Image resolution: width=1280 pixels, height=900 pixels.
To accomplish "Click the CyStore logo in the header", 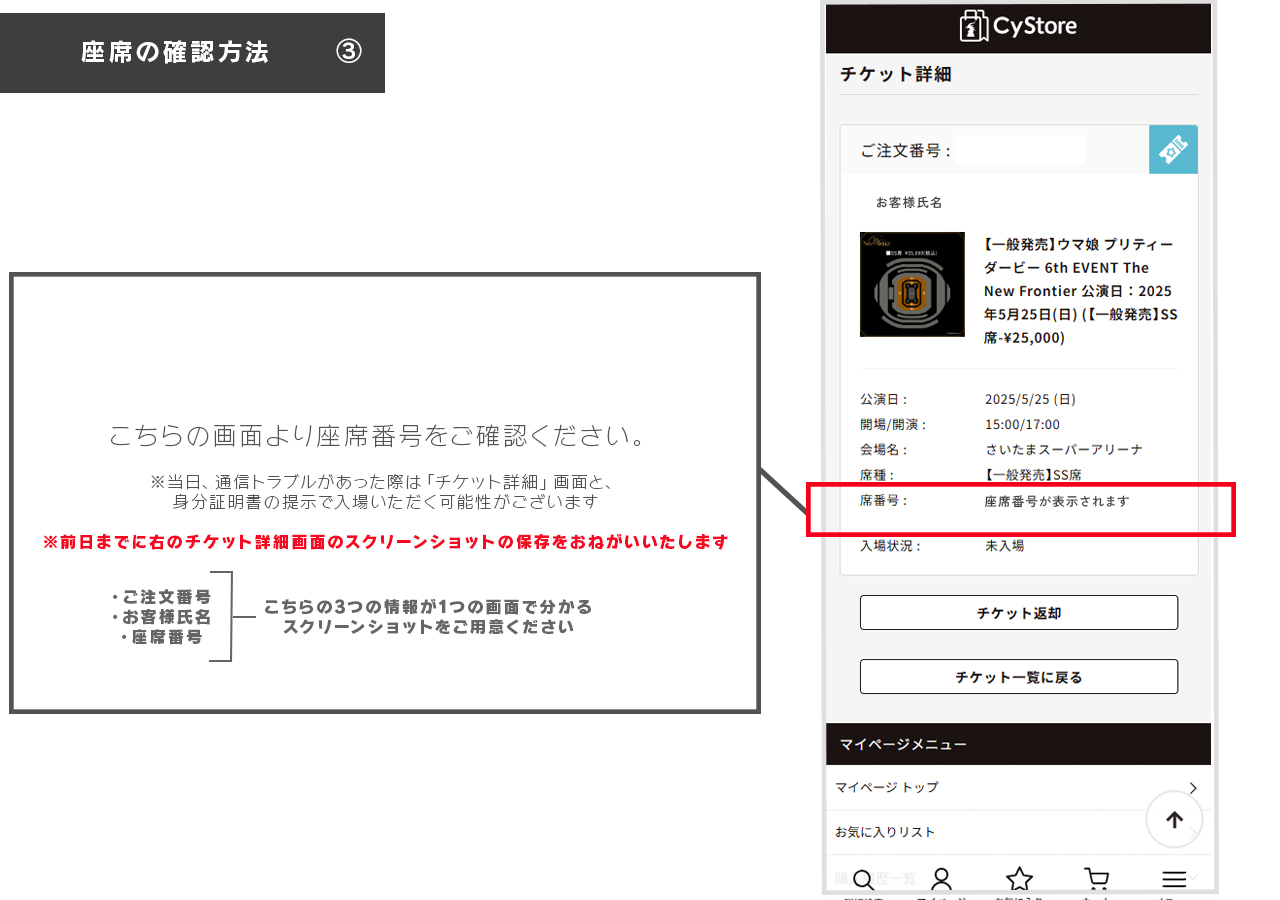I will (1018, 26).
